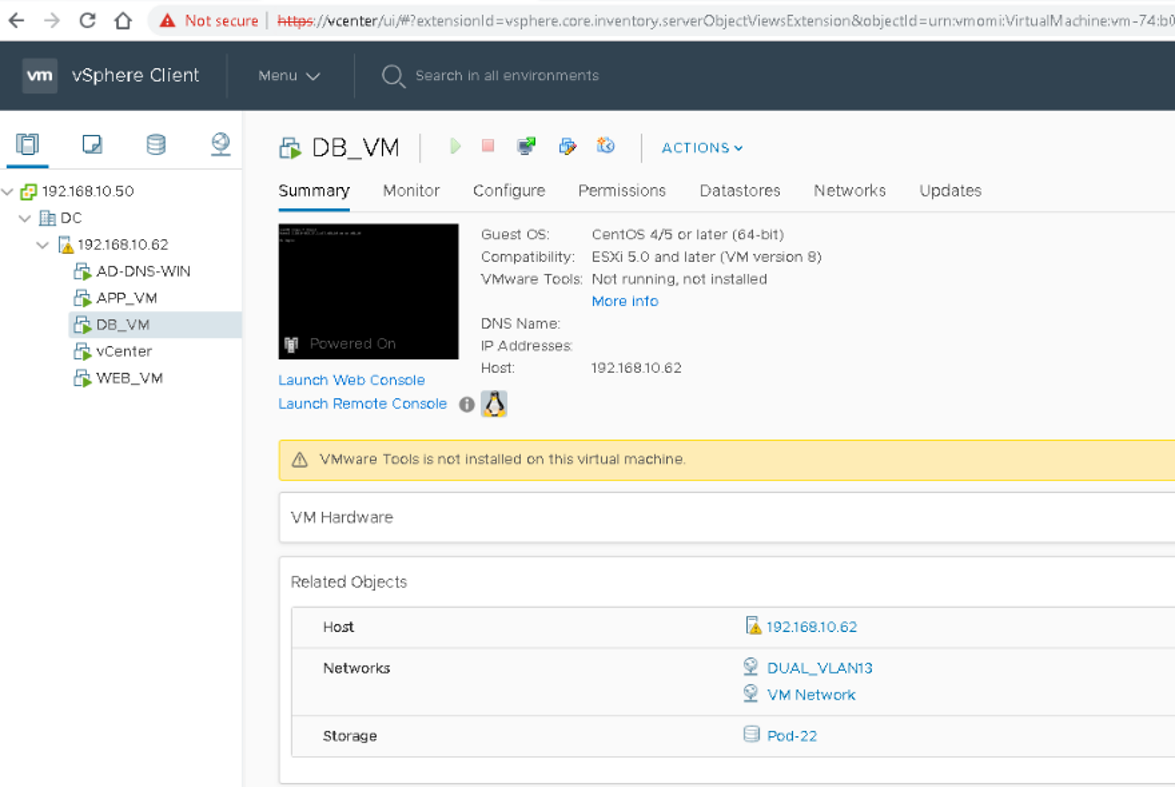This screenshot has width=1175, height=787.
Task: Select WEB_VM in the inventory tree
Action: (x=129, y=379)
